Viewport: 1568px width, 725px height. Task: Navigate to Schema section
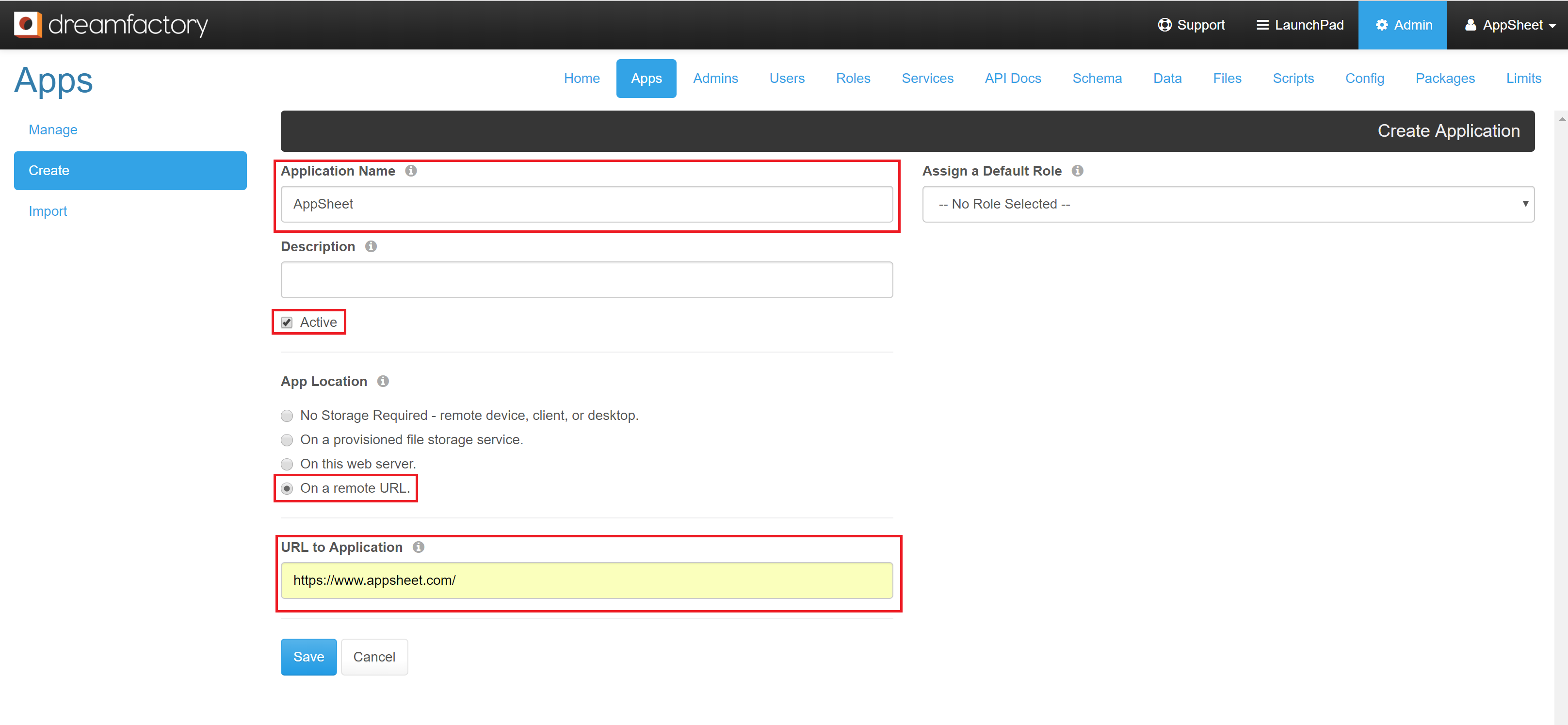pos(1097,78)
